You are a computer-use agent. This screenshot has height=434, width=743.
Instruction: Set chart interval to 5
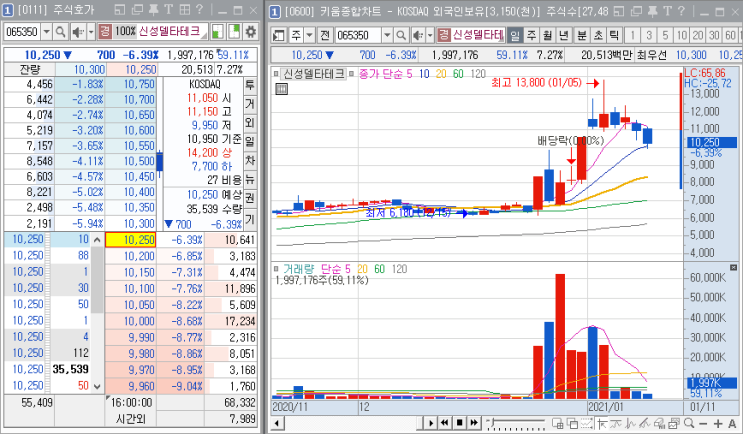pyautogui.click(x=665, y=35)
